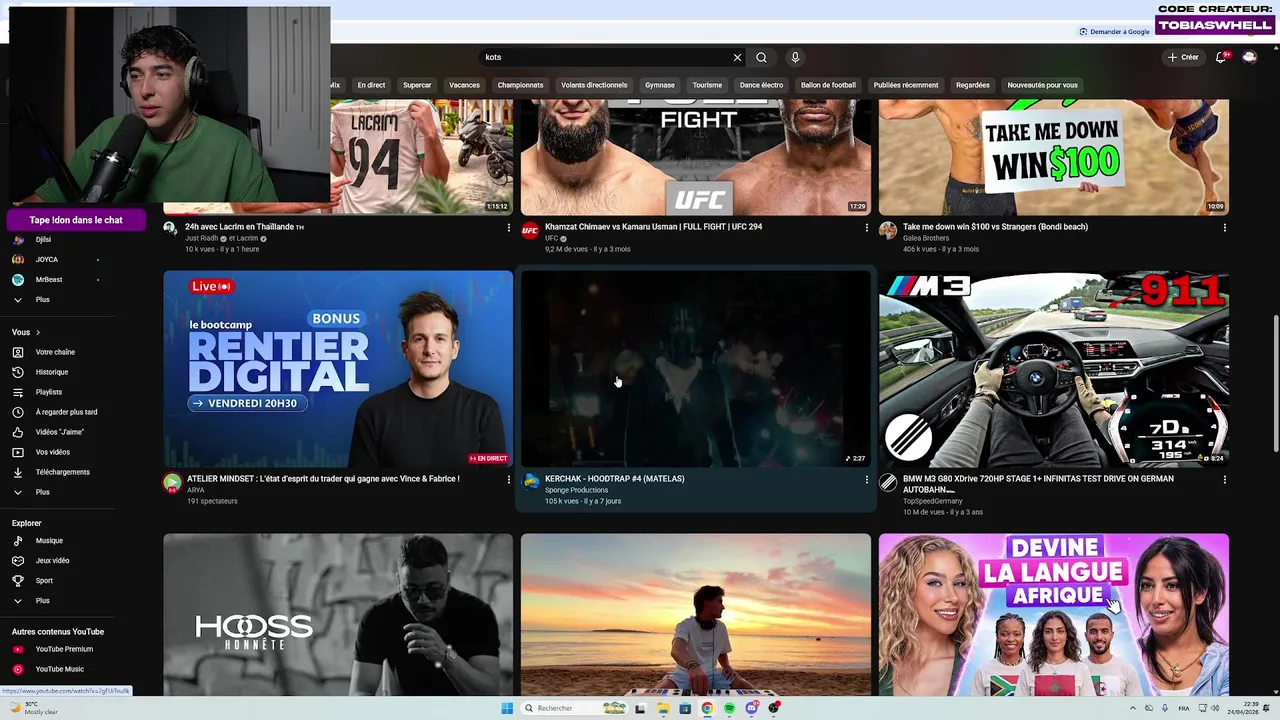This screenshot has height=720, width=1280.
Task: Clear the YouTube search box text
Action: pos(737,57)
